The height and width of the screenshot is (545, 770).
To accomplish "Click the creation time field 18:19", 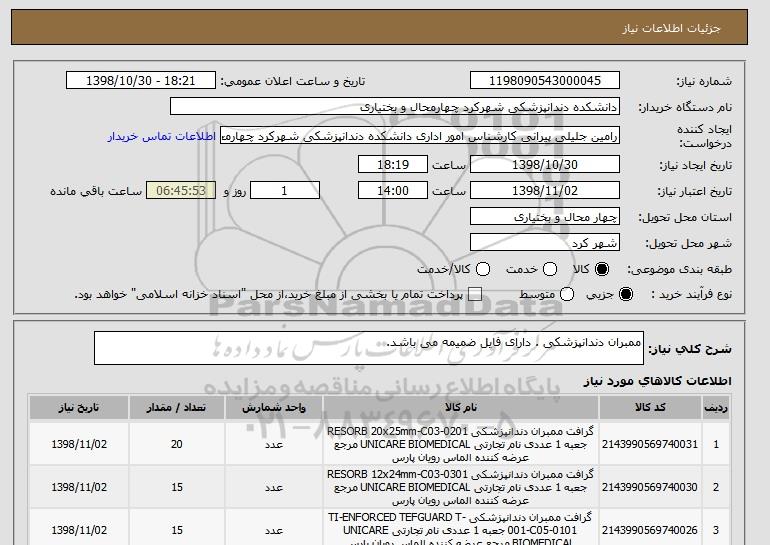I will point(393,164).
